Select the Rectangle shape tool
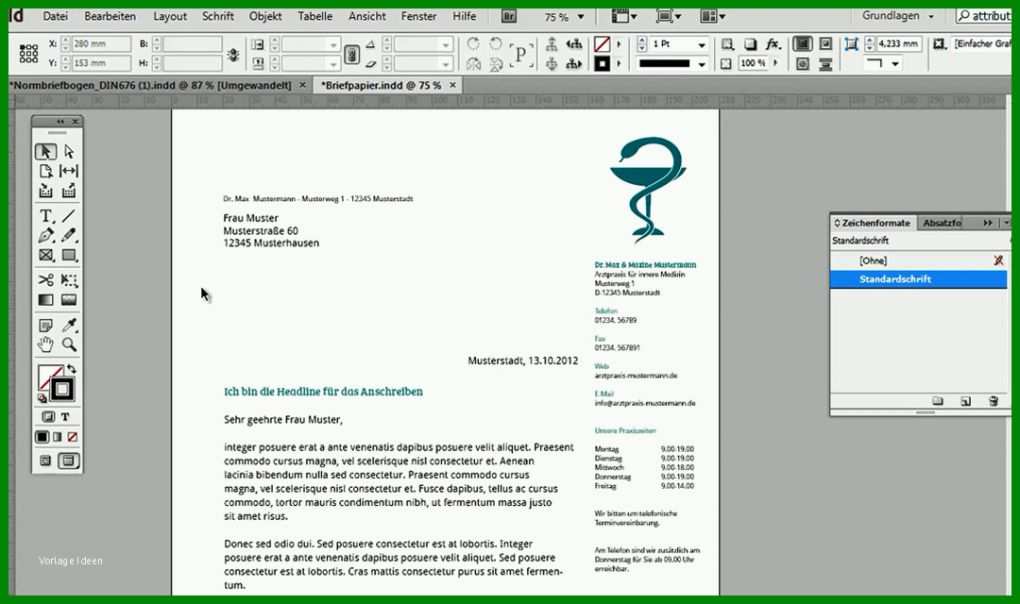Viewport: 1020px width, 604px height. coord(69,256)
